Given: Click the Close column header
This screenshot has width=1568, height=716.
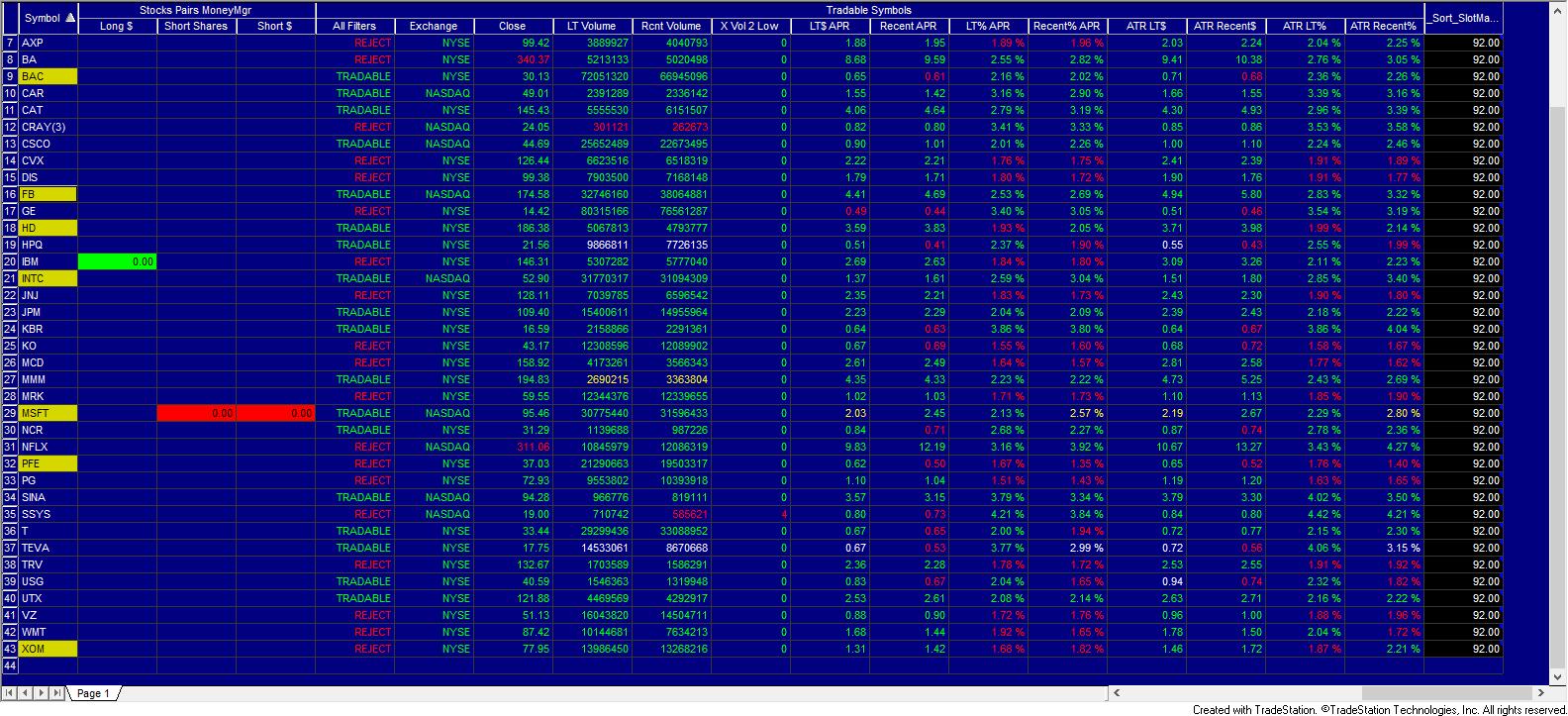Looking at the screenshot, I should pyautogui.click(x=513, y=26).
